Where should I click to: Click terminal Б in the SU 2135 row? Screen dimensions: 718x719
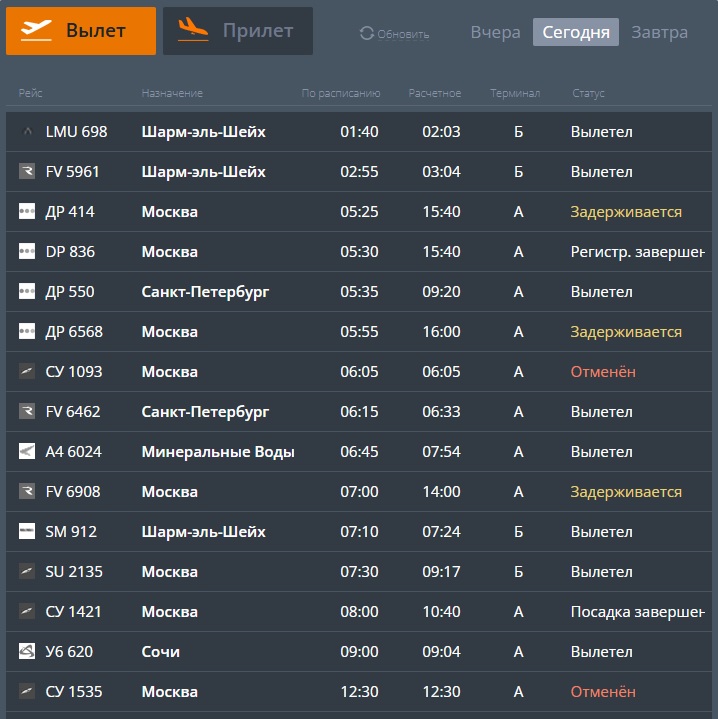(519, 571)
